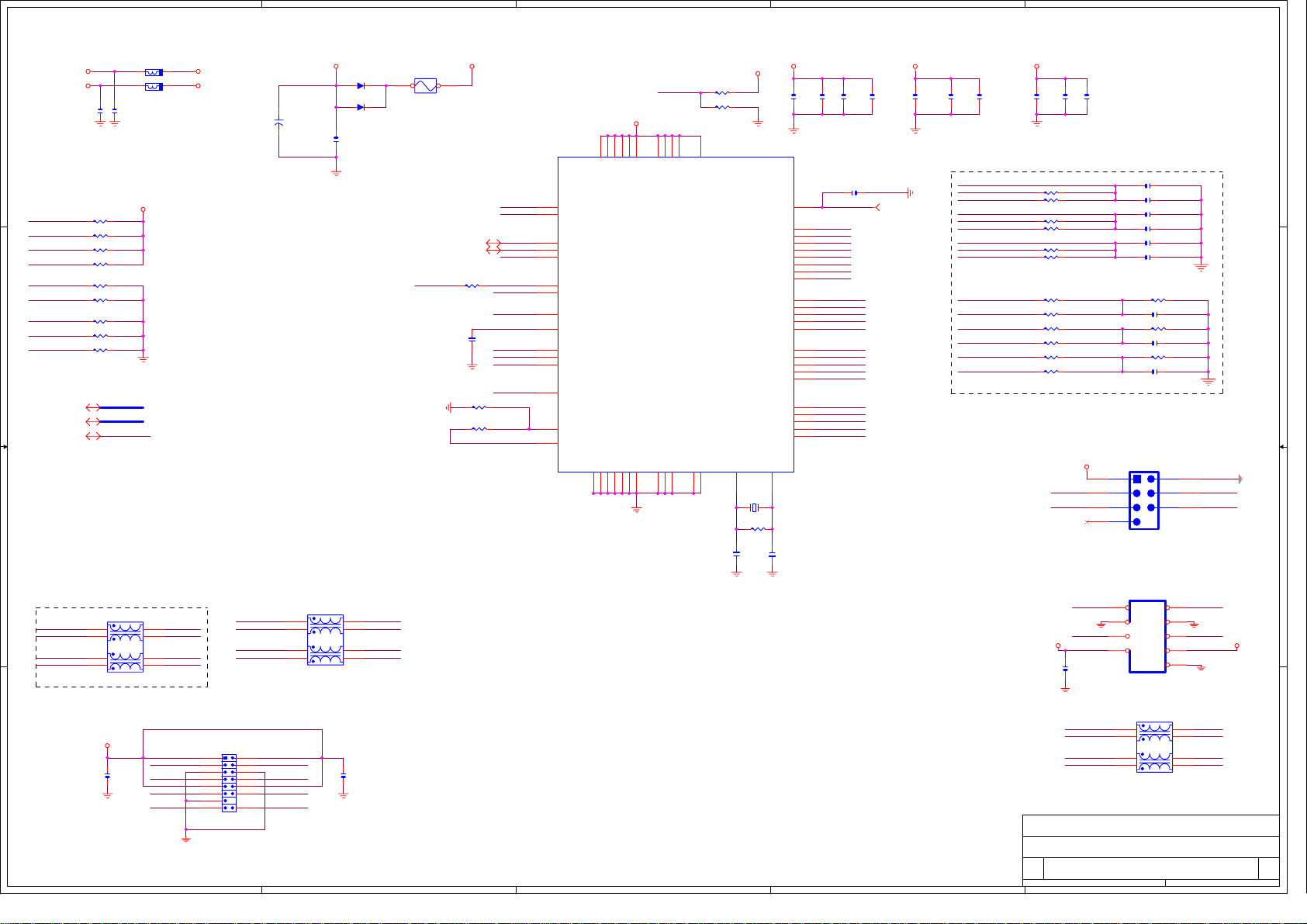1307x924 pixels.
Task: Click the double-row pin header at bottom left
Action: [x=229, y=783]
